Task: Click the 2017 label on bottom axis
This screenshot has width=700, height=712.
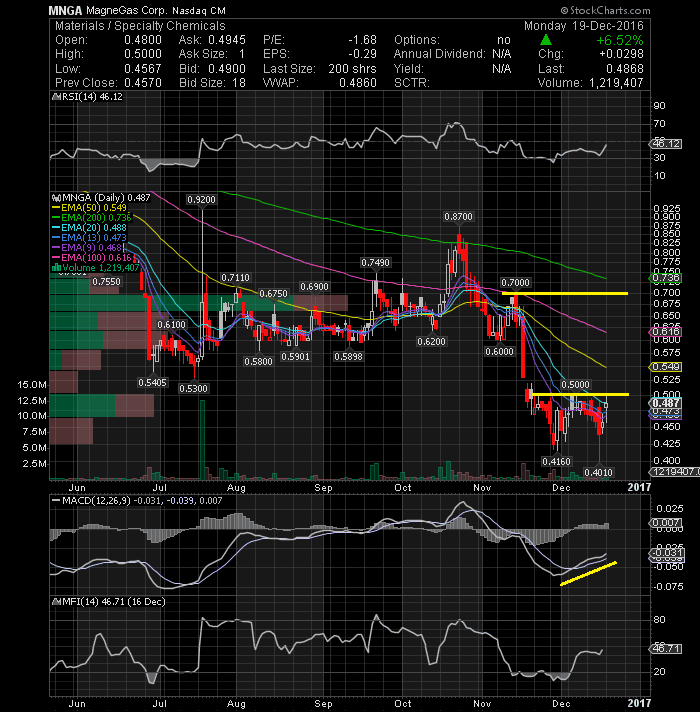Action: (x=639, y=703)
